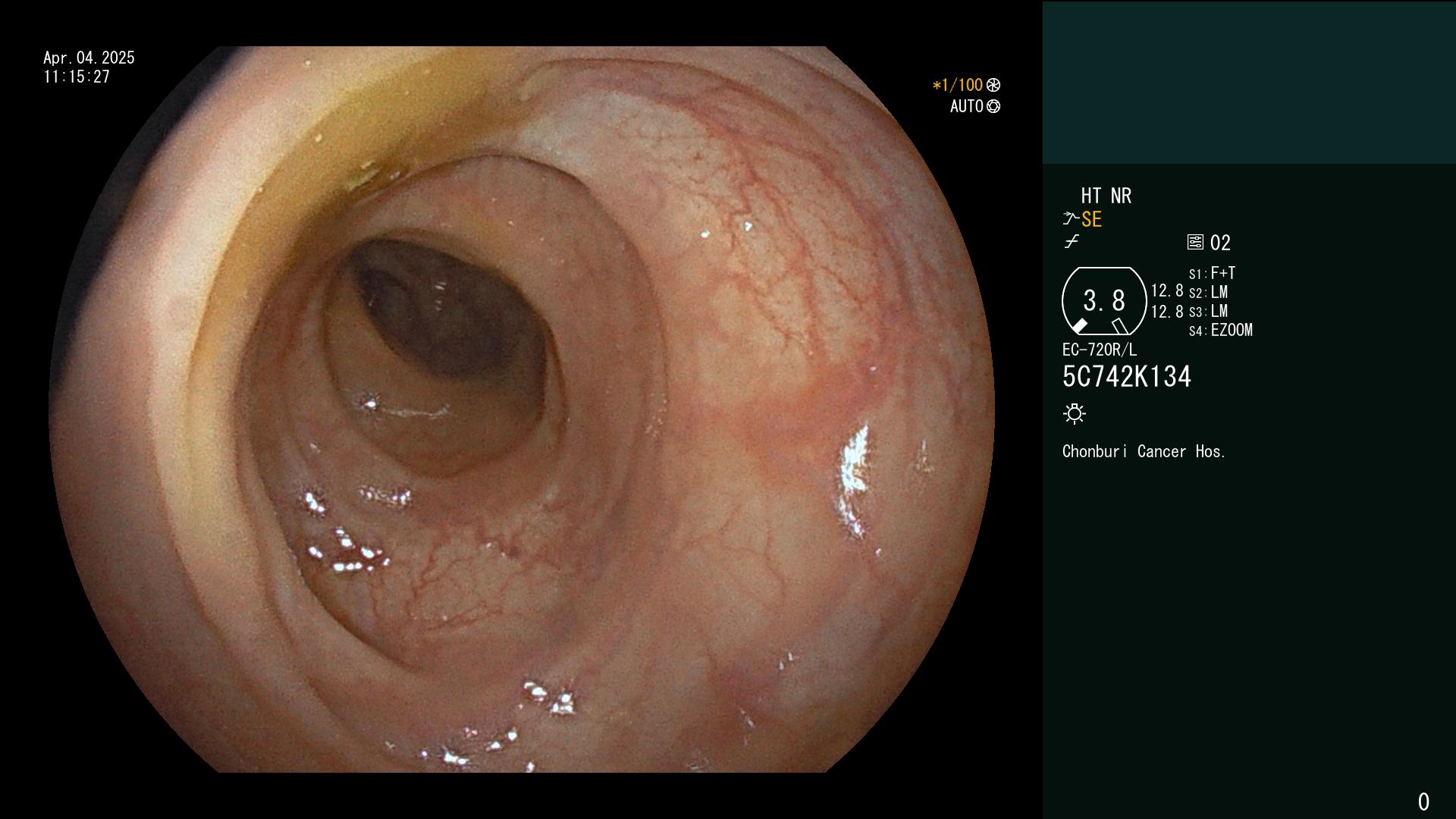Click the empty teal panel top right
1456x819 pixels.
coord(1249,83)
